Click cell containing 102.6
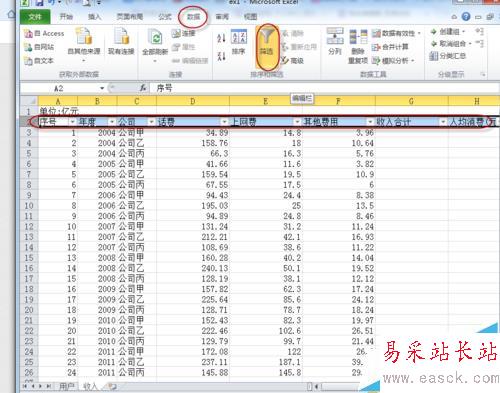 tap(266, 330)
